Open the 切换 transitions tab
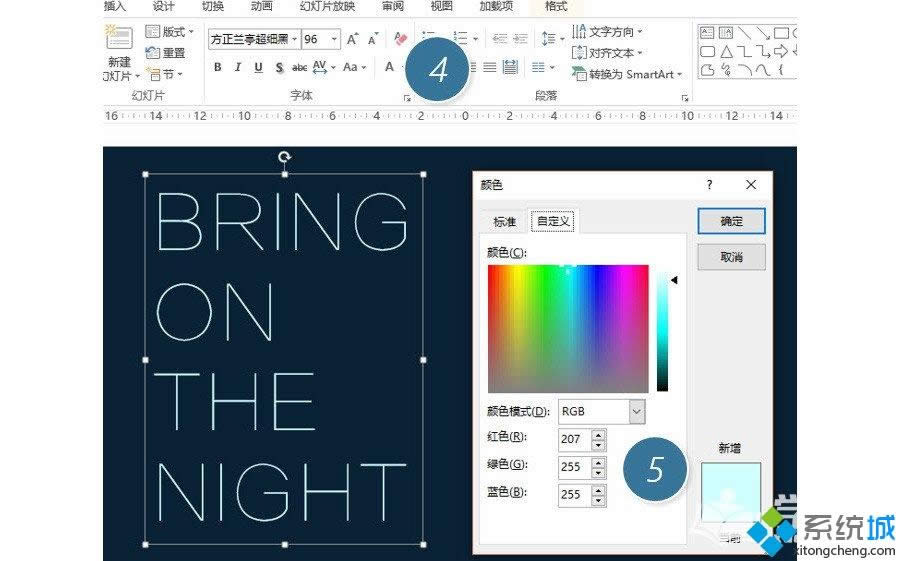This screenshot has height=561, width=900. pyautogui.click(x=212, y=6)
